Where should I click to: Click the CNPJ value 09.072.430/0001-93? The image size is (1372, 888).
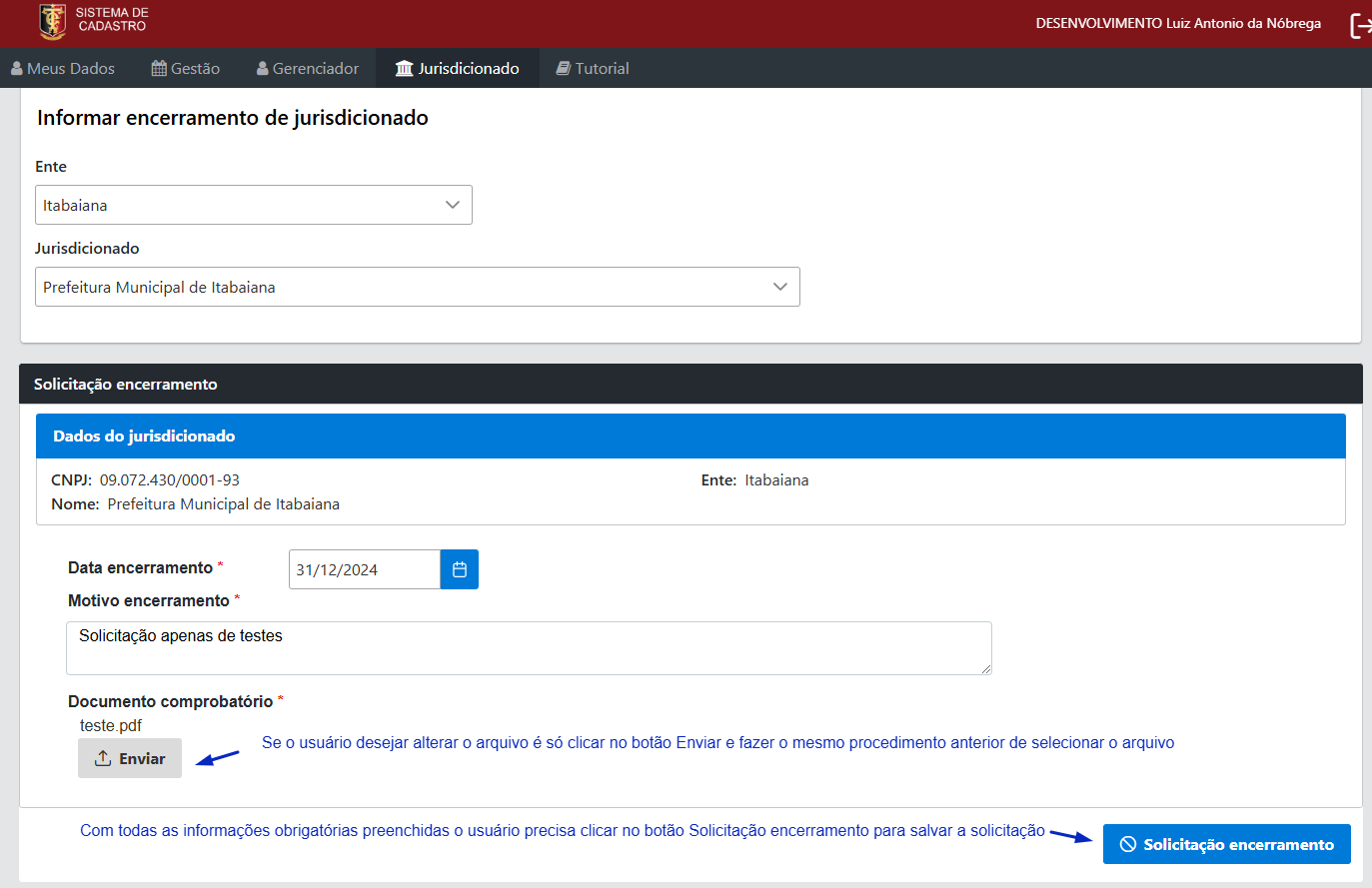pyautogui.click(x=170, y=480)
